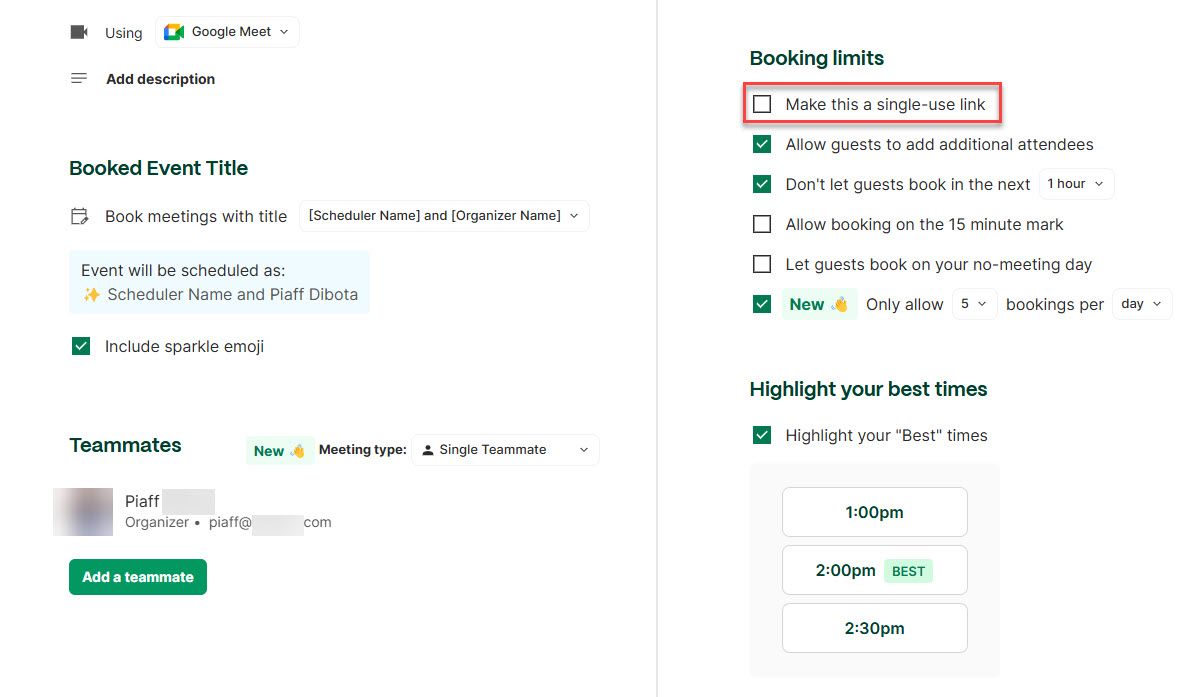Open the allowed bookings count selector showing 5
1201x697 pixels.
[x=974, y=303]
